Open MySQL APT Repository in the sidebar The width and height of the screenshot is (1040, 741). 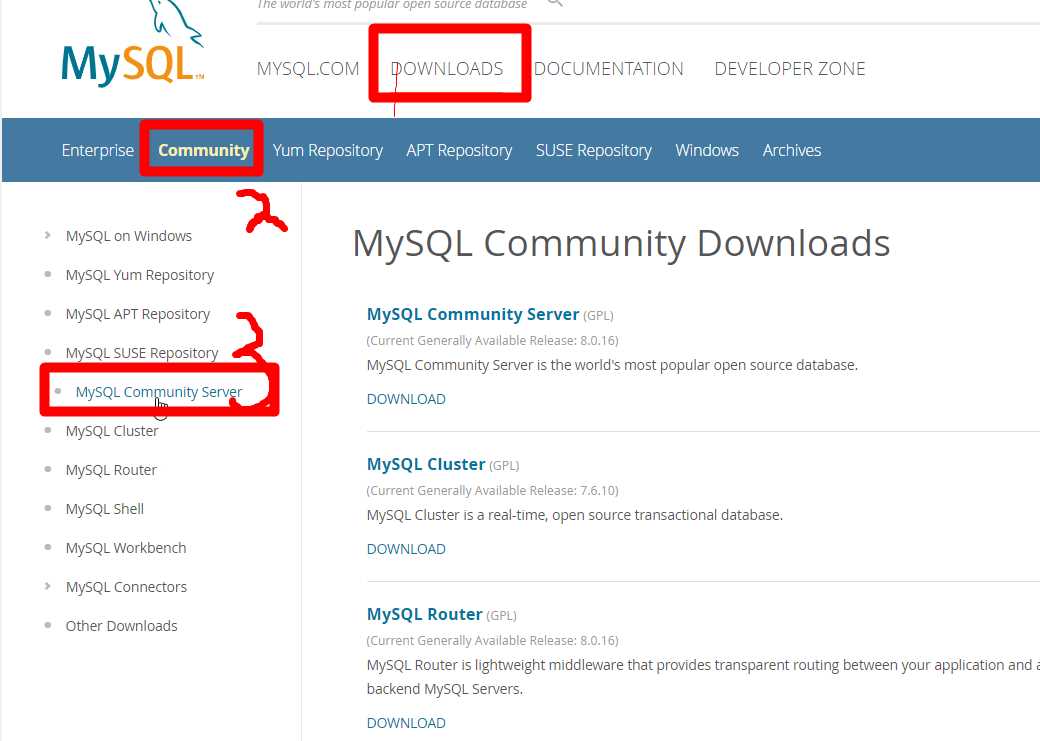tap(138, 314)
